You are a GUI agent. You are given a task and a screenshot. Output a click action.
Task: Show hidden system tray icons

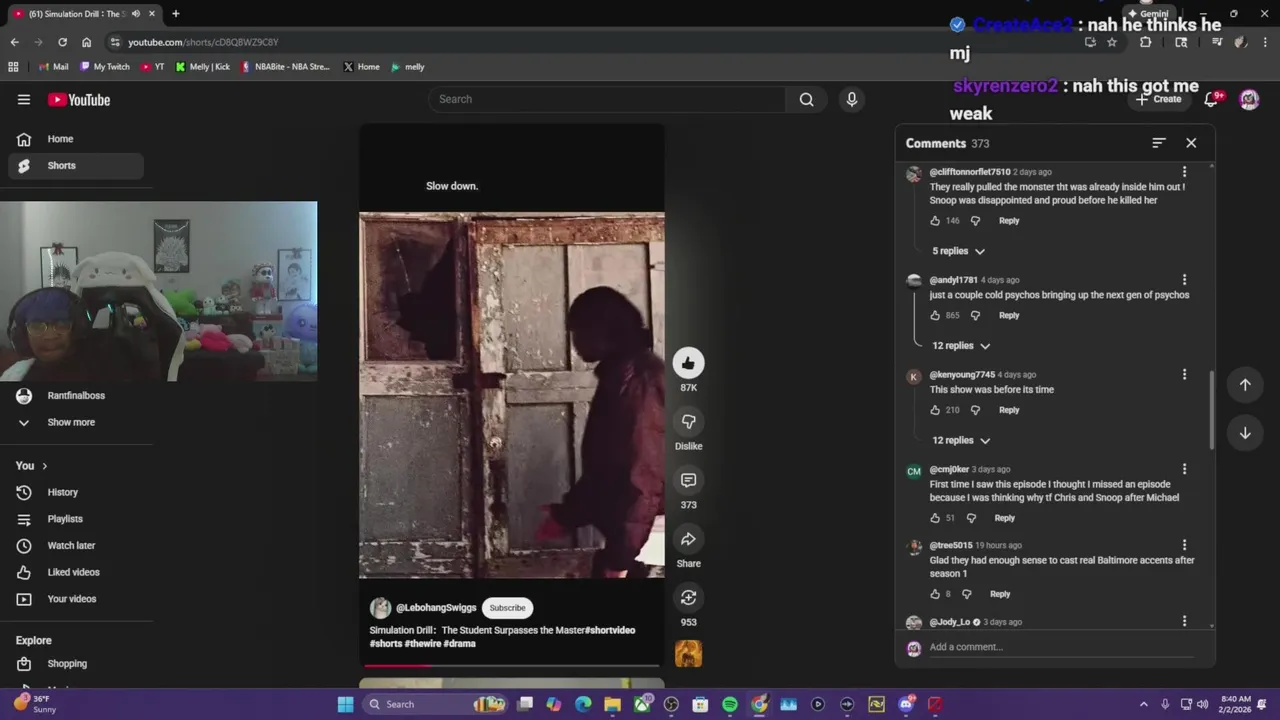point(1144,704)
